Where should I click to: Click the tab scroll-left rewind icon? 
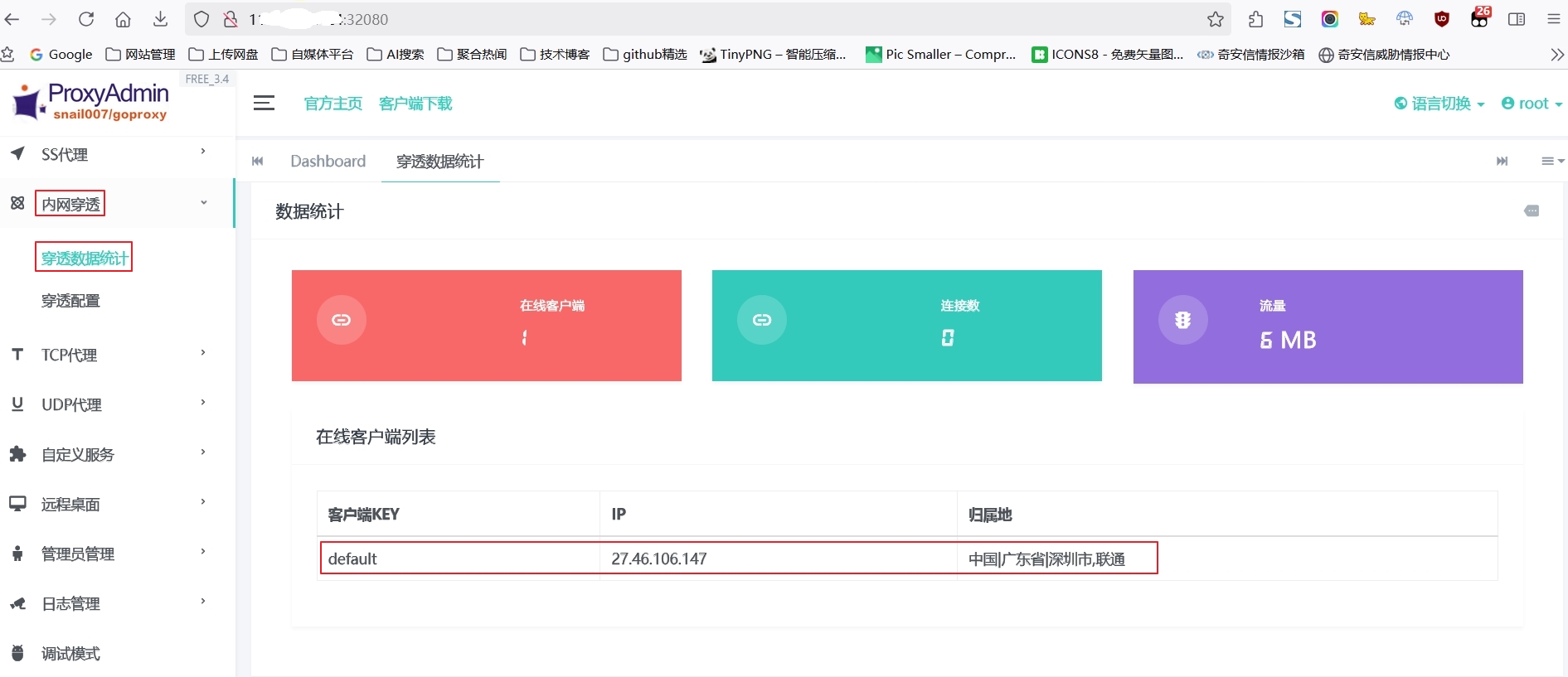click(x=258, y=162)
